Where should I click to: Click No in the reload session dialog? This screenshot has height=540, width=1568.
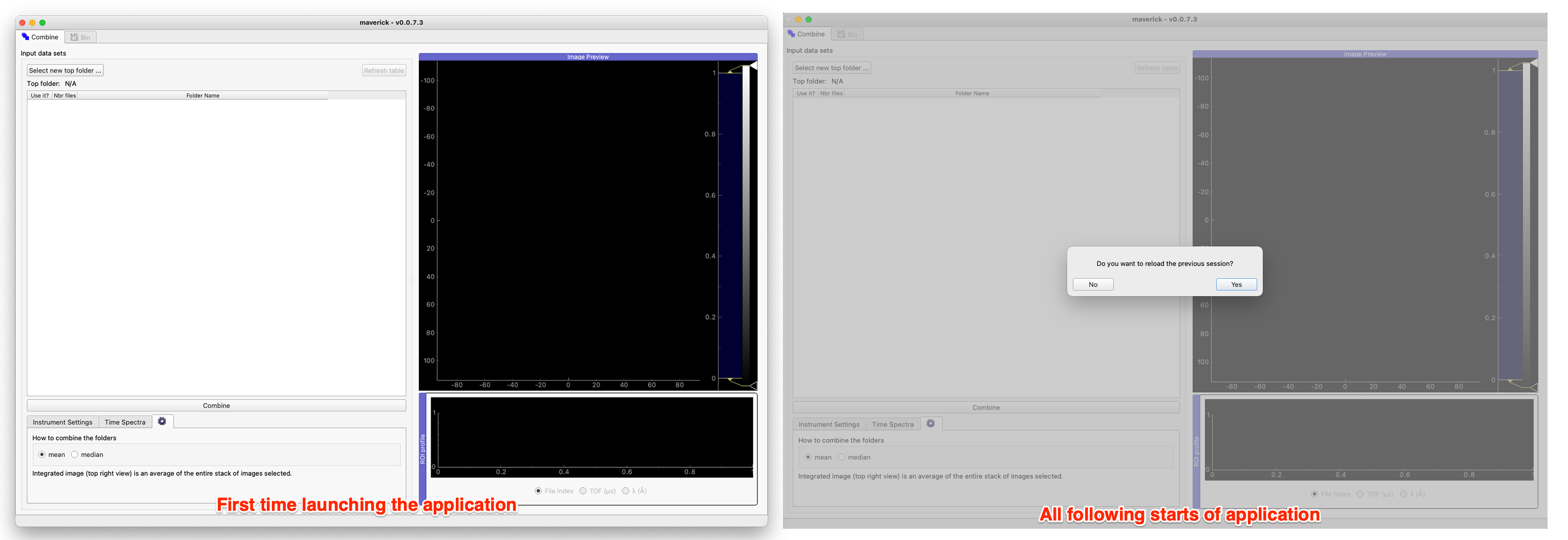click(1093, 284)
